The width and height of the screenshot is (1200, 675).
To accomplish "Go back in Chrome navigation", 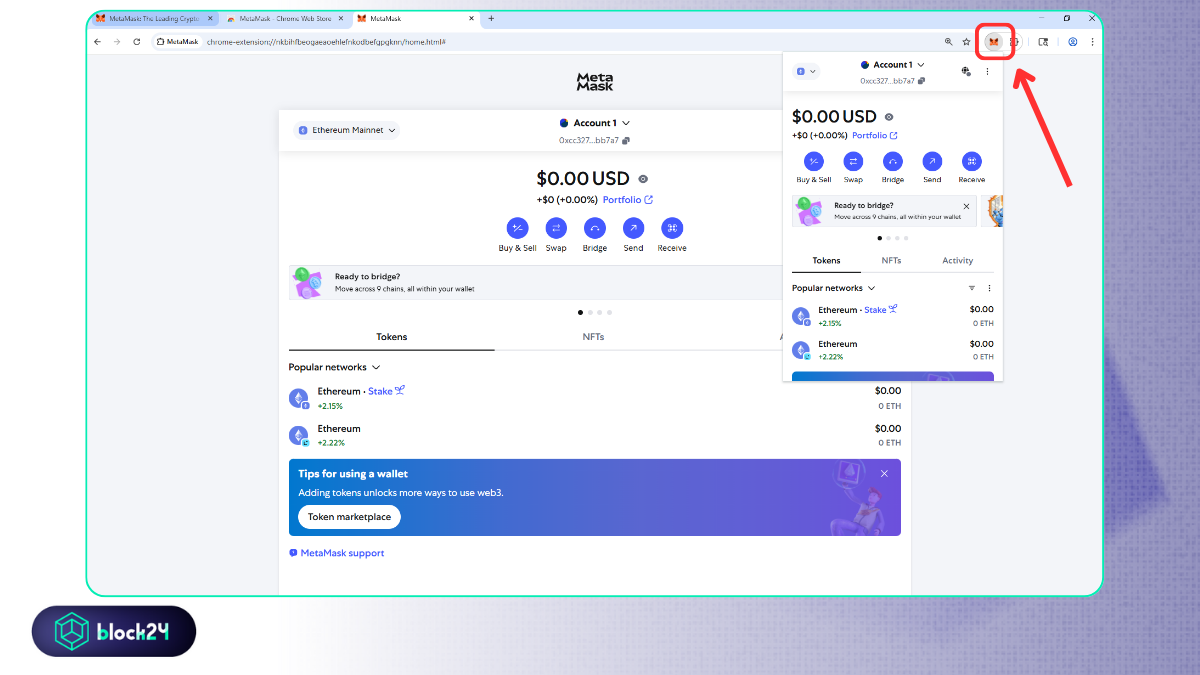I will click(97, 42).
